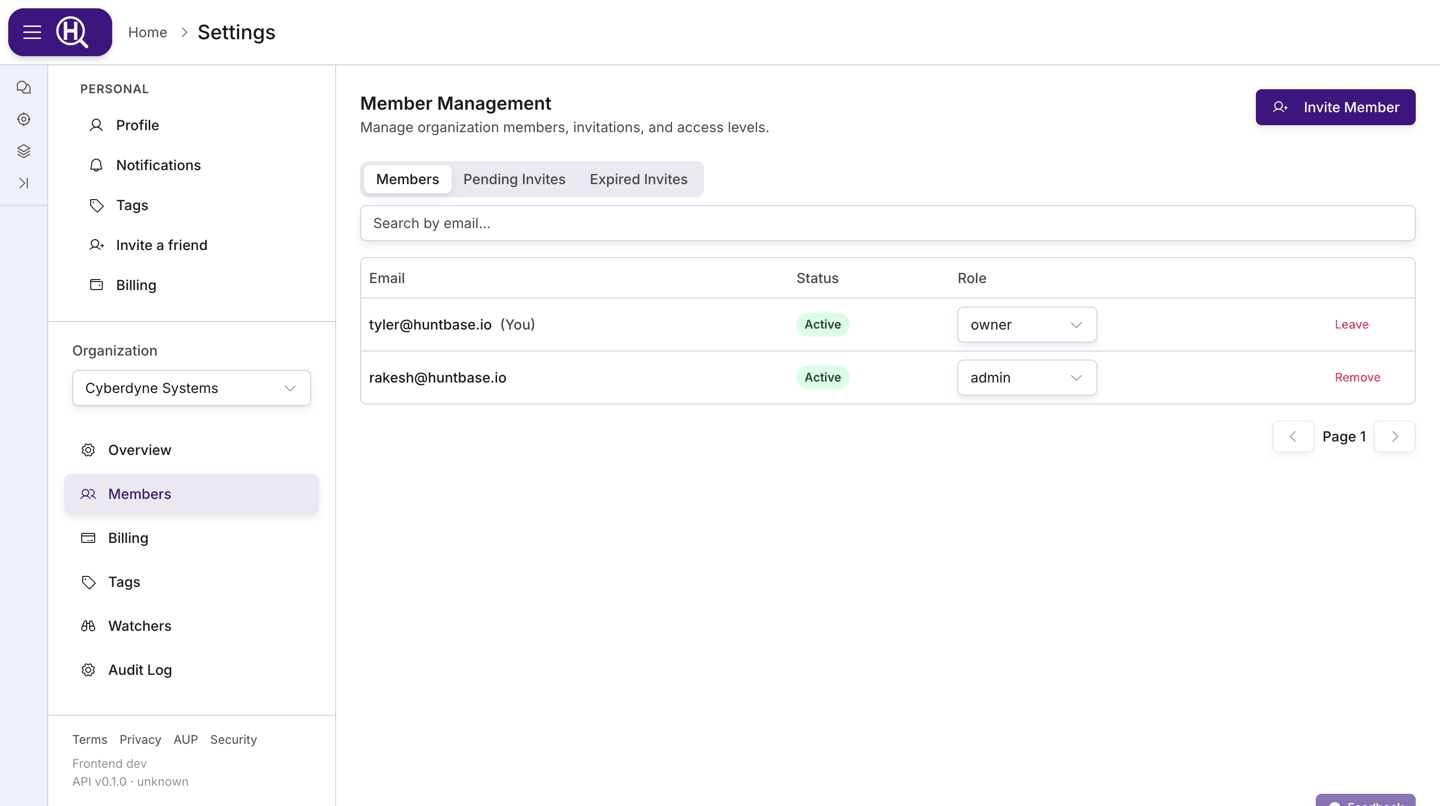Click the Members people icon
Screen dimensions: 1440x806
click(x=88, y=494)
